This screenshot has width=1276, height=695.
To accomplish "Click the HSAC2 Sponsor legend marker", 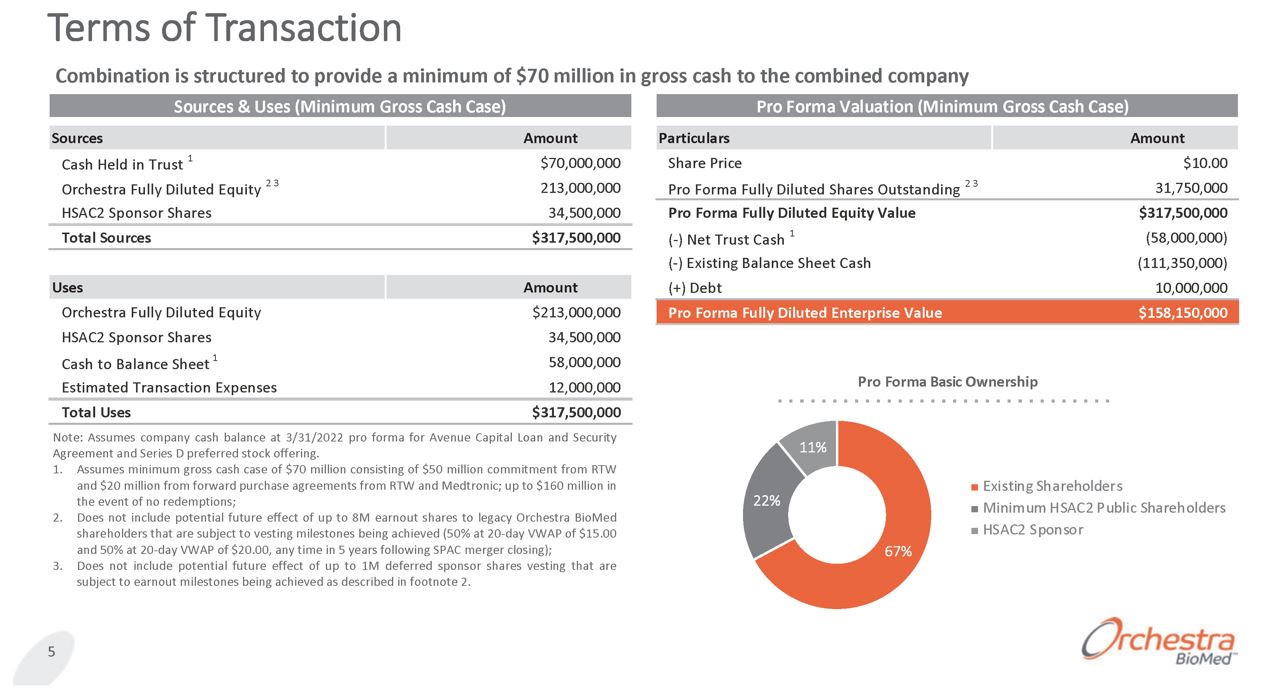I will tap(975, 530).
